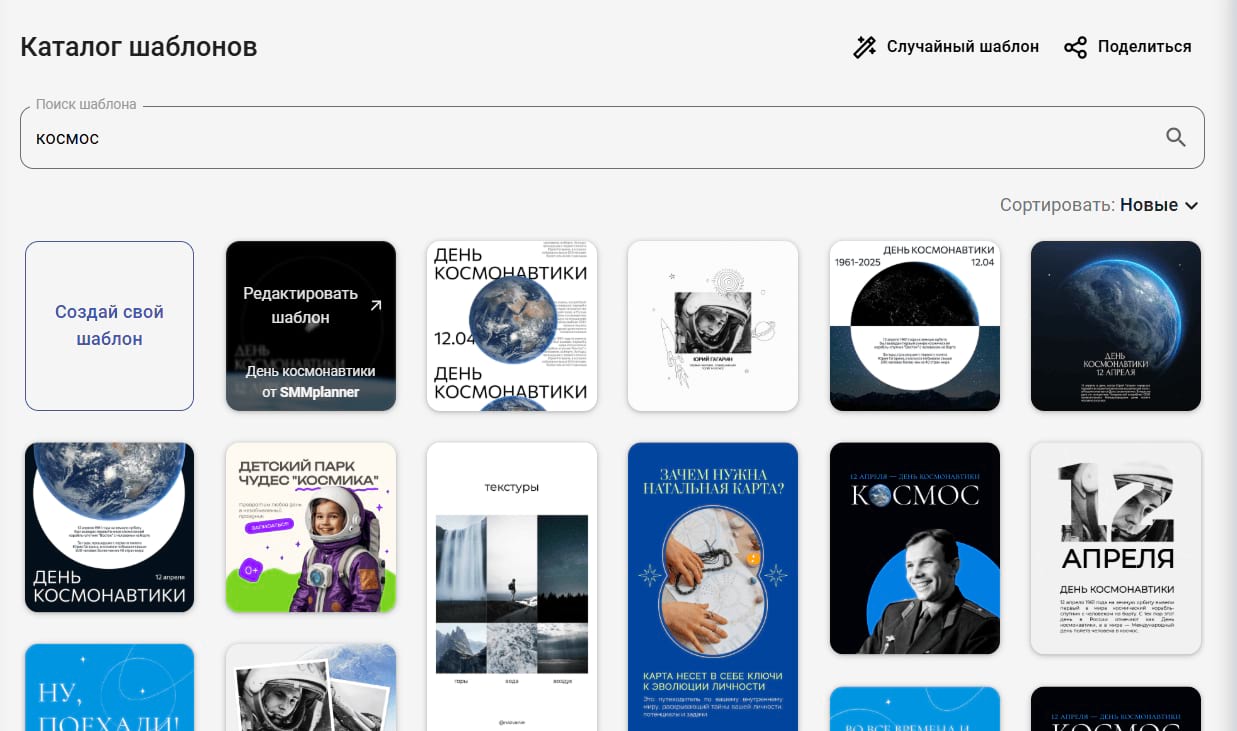Open the Сортировать: Новые dropdown
The width and height of the screenshot is (1237, 731).
1099,205
